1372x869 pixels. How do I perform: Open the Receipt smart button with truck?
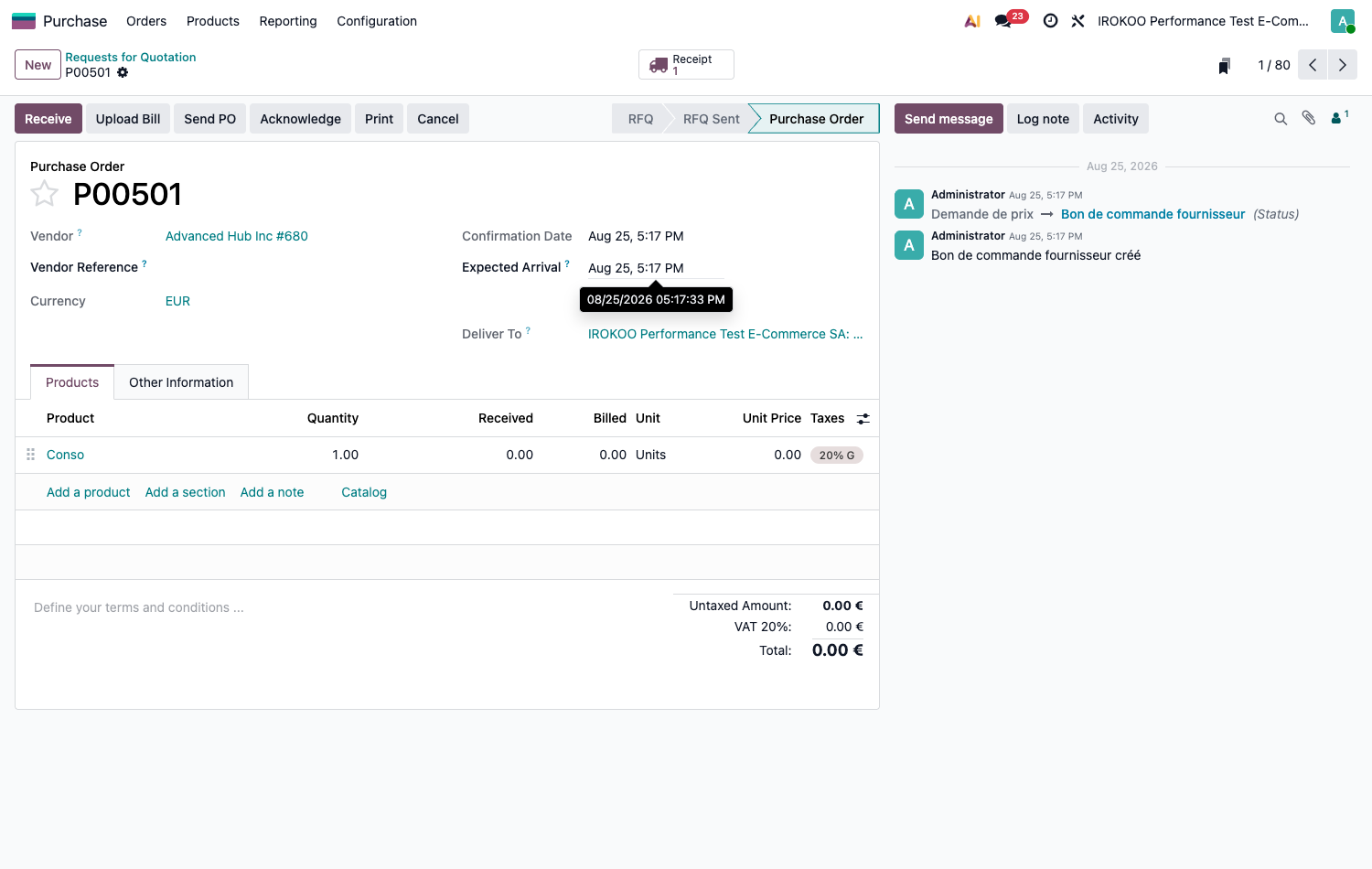(686, 65)
